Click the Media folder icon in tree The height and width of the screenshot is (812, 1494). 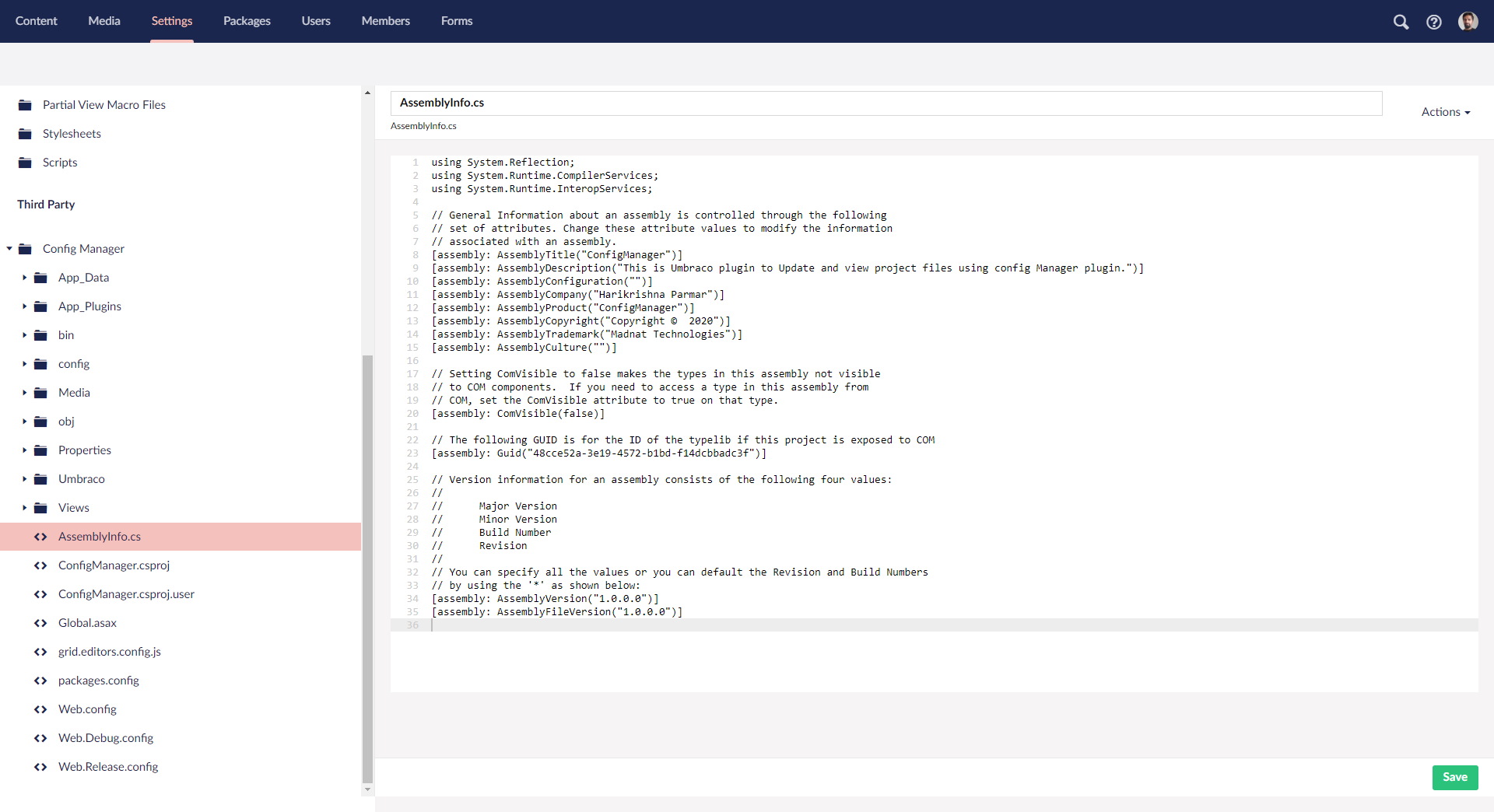tap(41, 393)
